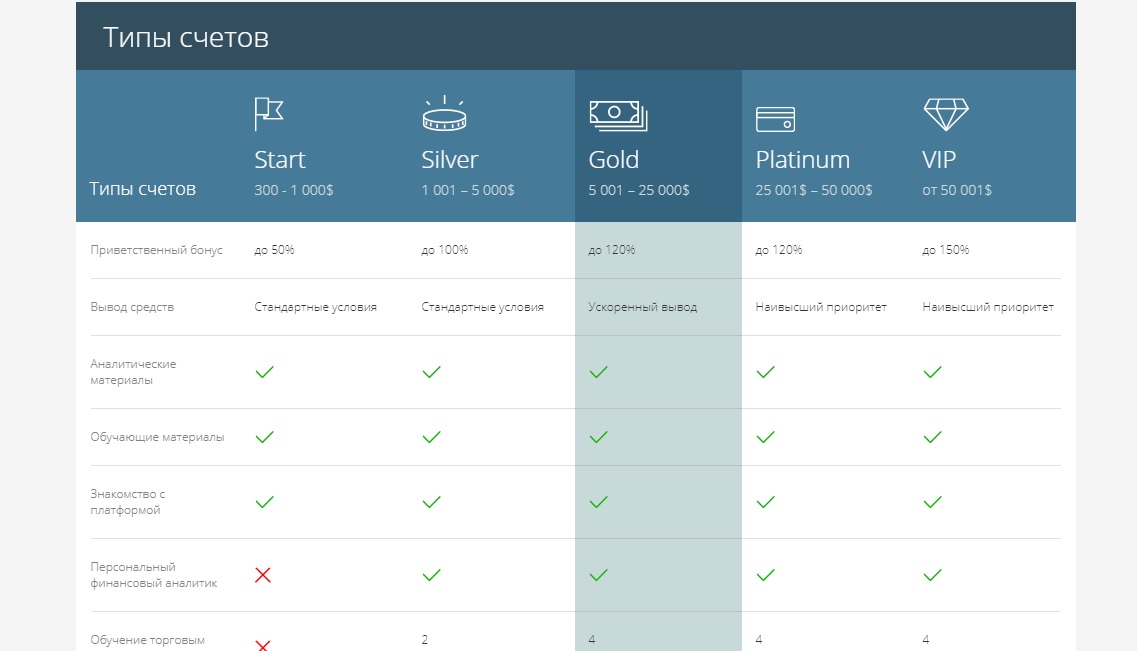Click the 'Вывод средств' row label

pyautogui.click(x=132, y=307)
